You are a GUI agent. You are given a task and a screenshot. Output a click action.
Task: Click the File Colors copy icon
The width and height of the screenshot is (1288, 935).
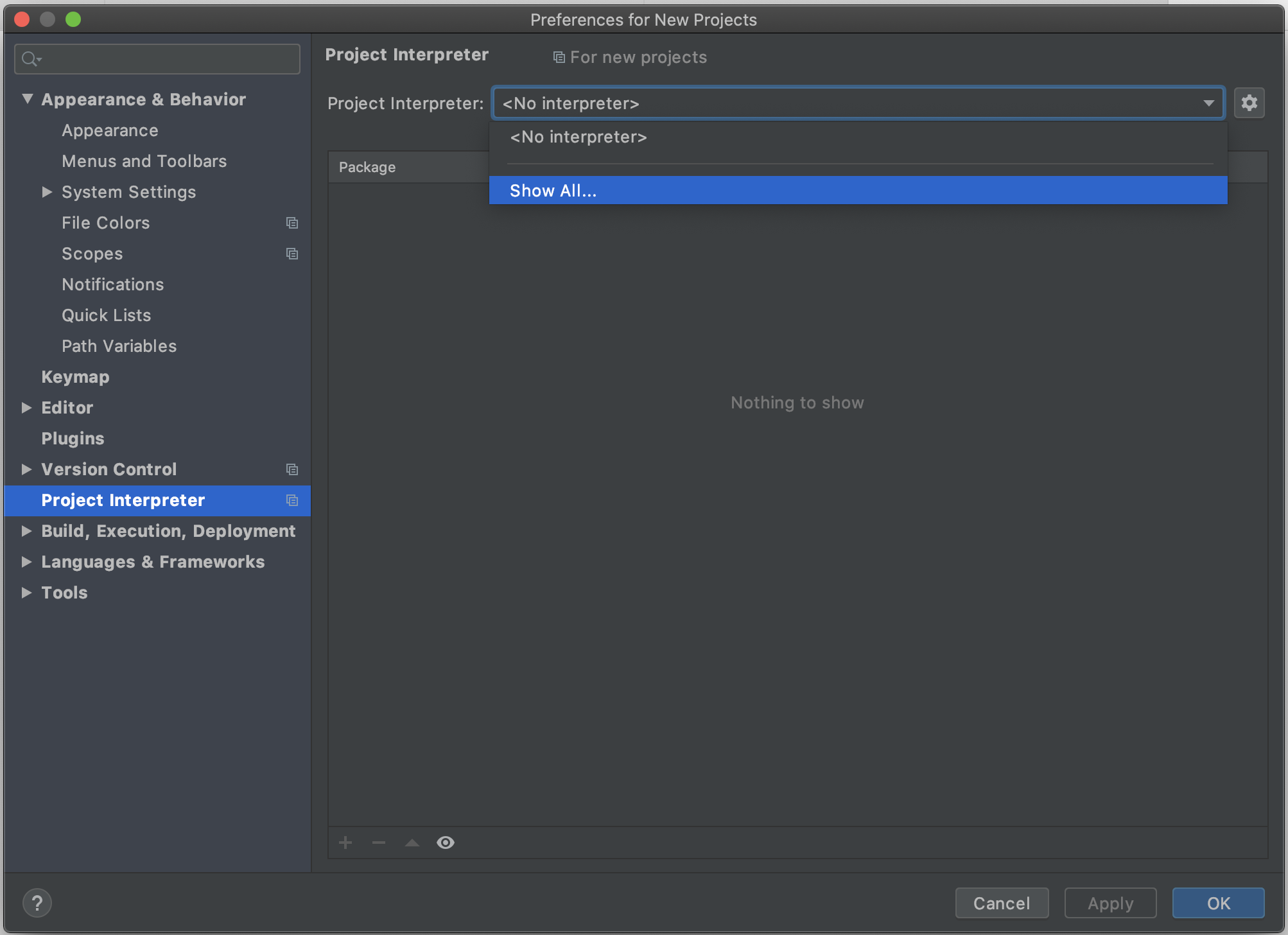coord(291,222)
